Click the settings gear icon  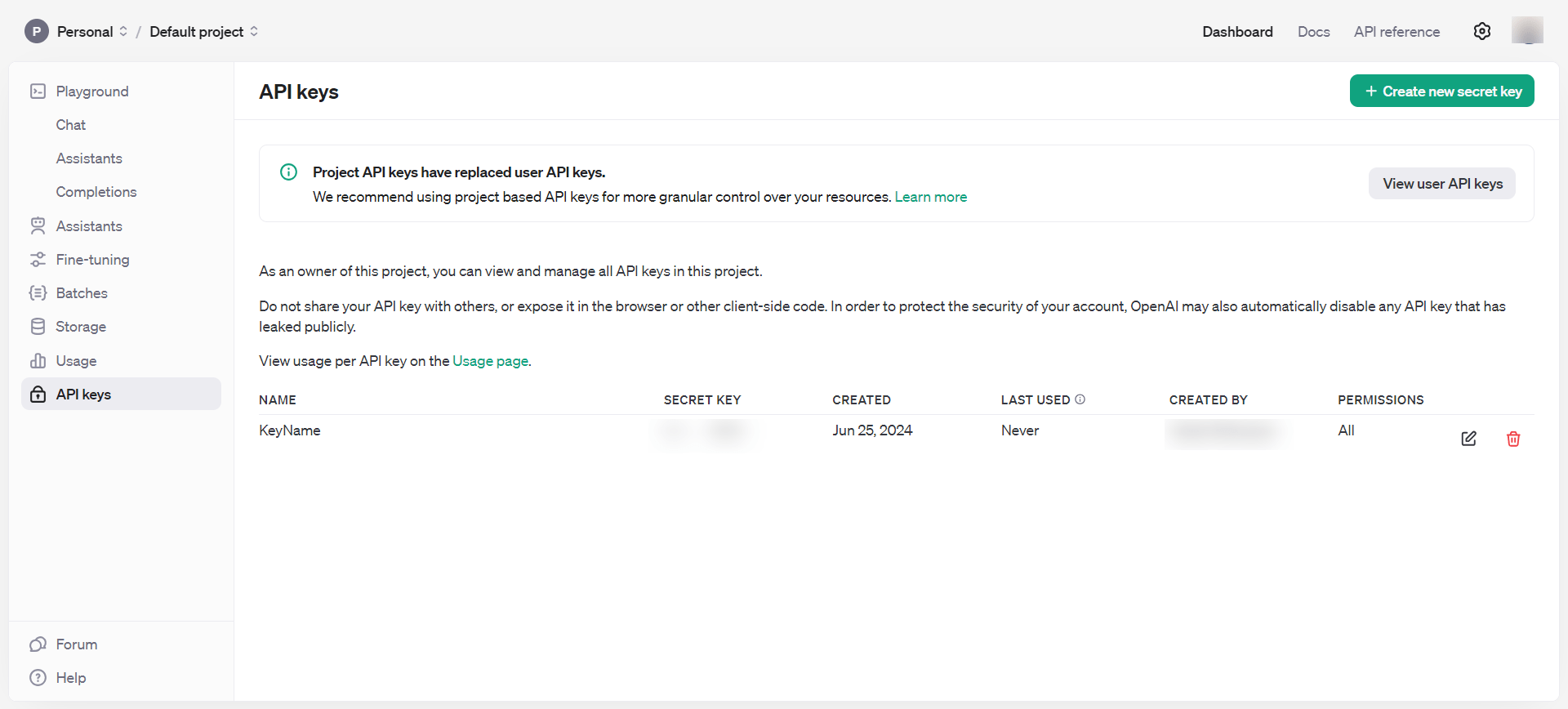pos(1481,31)
